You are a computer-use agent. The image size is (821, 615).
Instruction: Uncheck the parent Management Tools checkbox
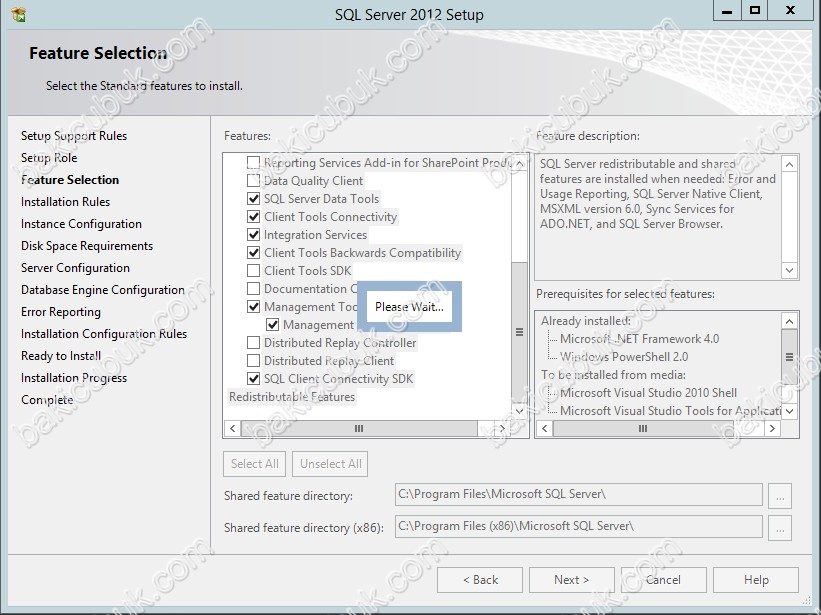(x=253, y=307)
